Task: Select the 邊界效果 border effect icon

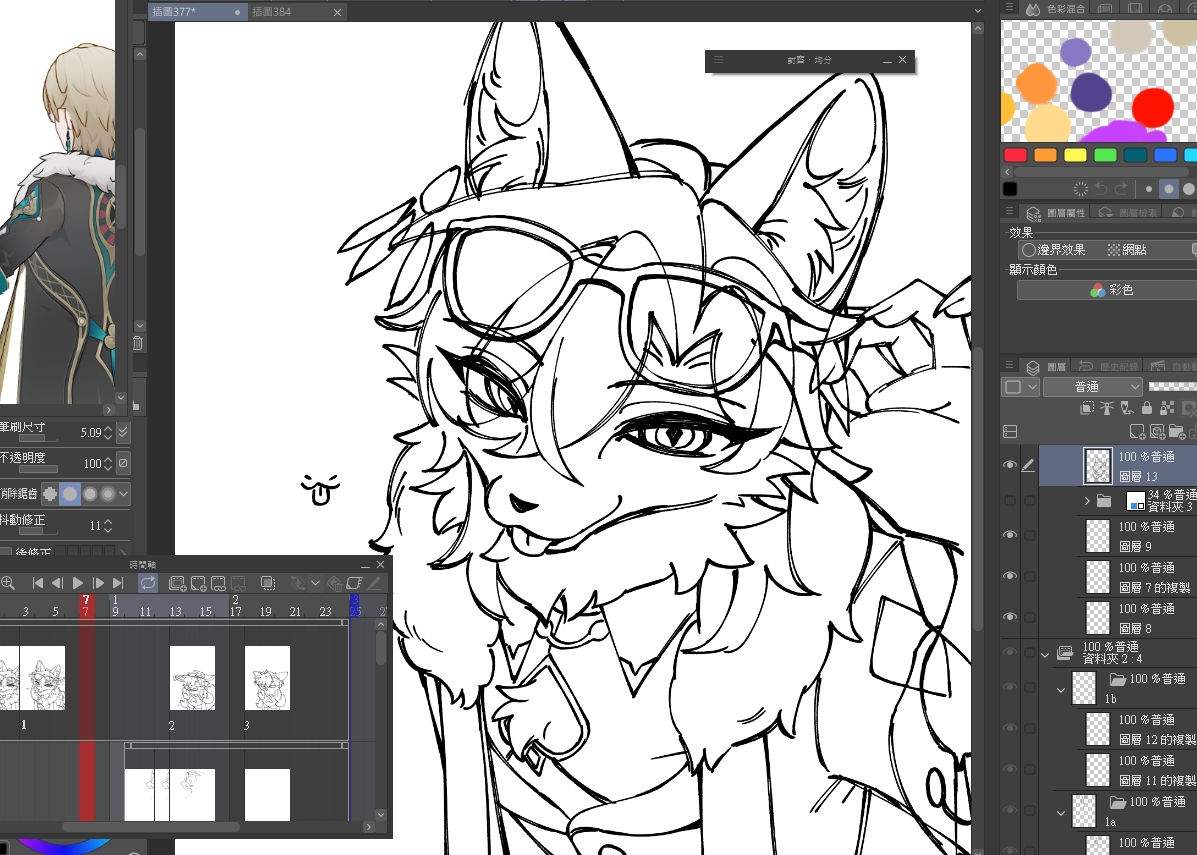Action: [x=1028, y=250]
